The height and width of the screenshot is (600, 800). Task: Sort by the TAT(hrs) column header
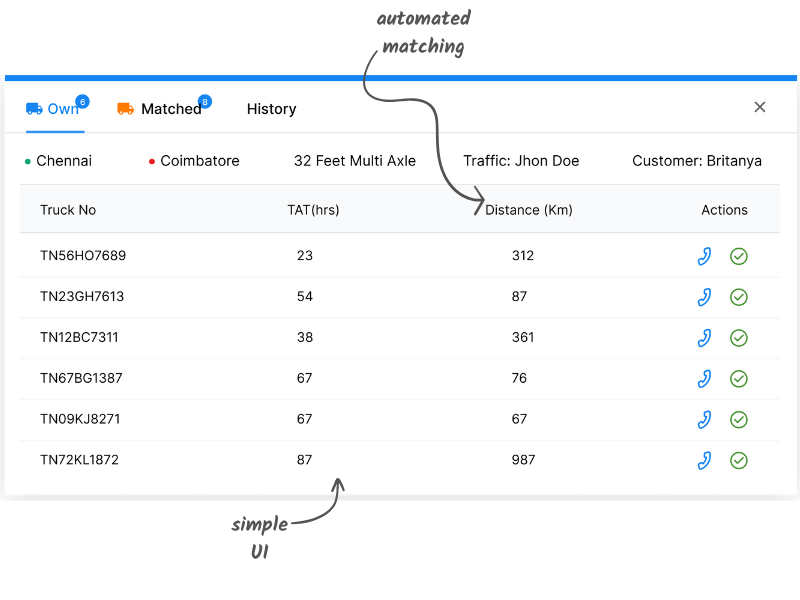click(313, 210)
